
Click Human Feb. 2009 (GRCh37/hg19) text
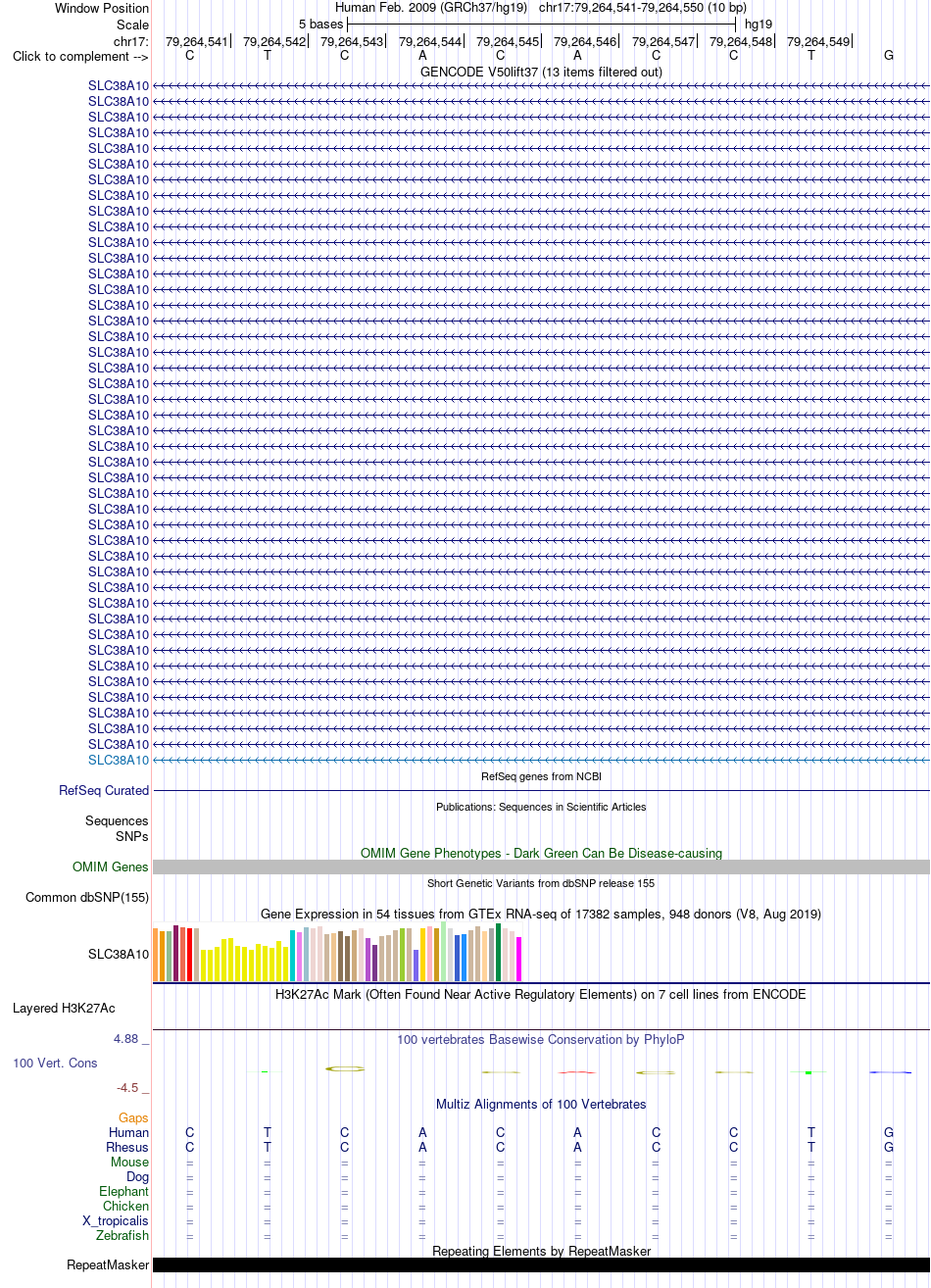click(431, 8)
